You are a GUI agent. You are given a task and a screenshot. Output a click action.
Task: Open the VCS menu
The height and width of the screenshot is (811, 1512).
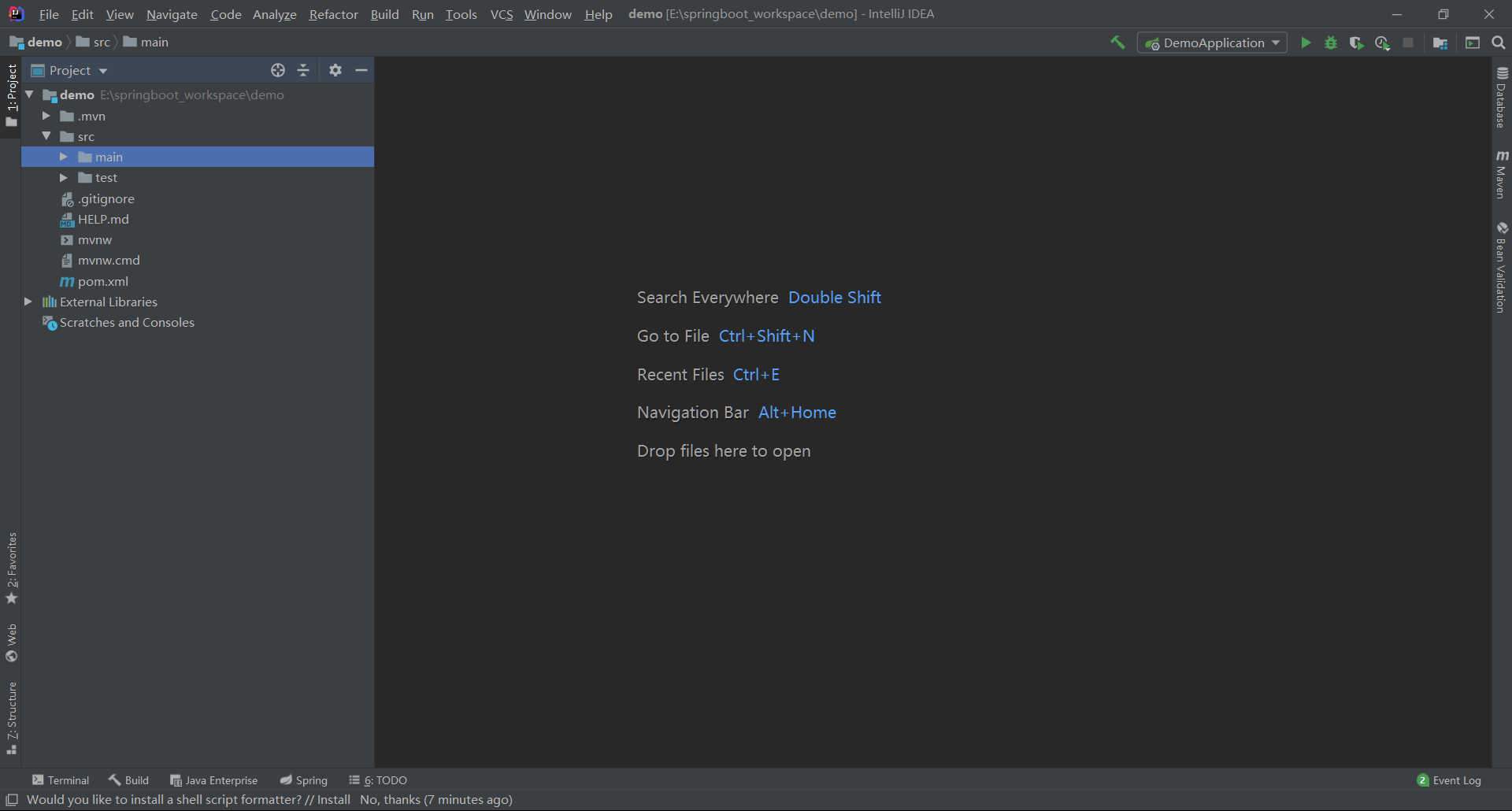click(502, 14)
